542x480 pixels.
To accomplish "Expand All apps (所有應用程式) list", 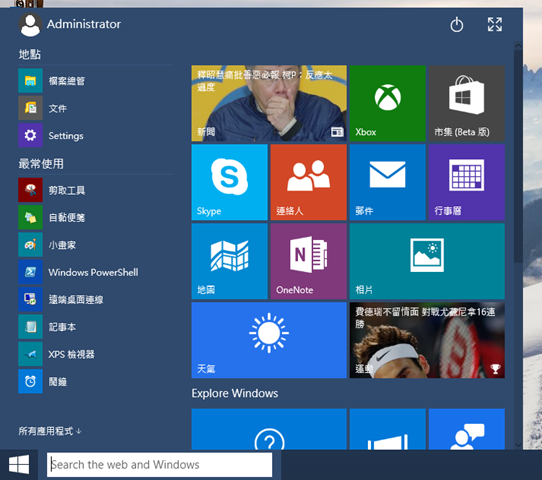I will (50, 431).
